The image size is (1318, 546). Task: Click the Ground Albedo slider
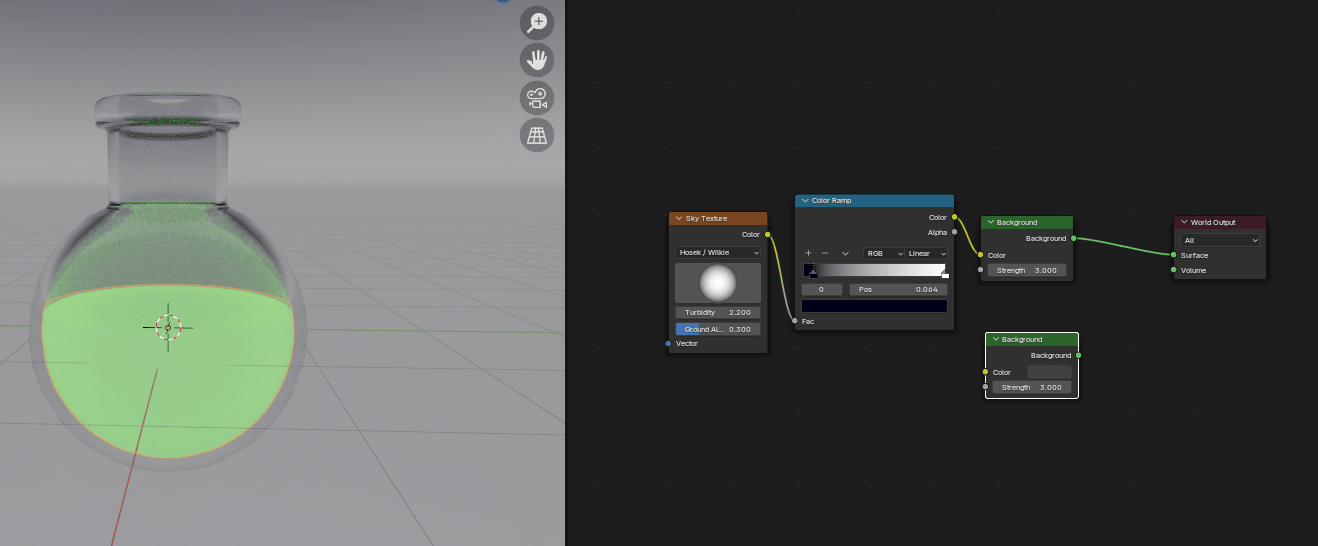(717, 329)
